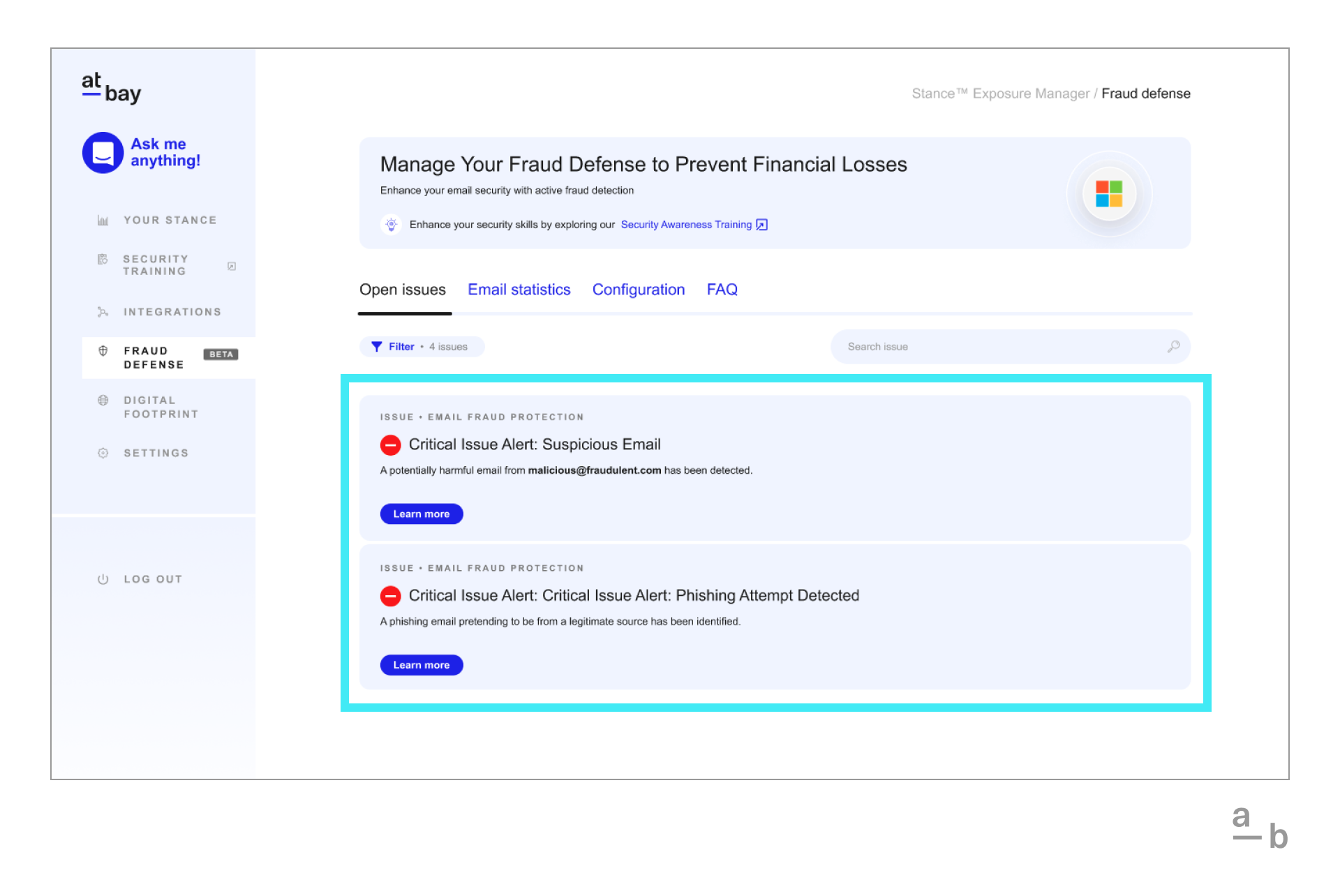
Task: Click the Search issue input field
Action: [1010, 347]
